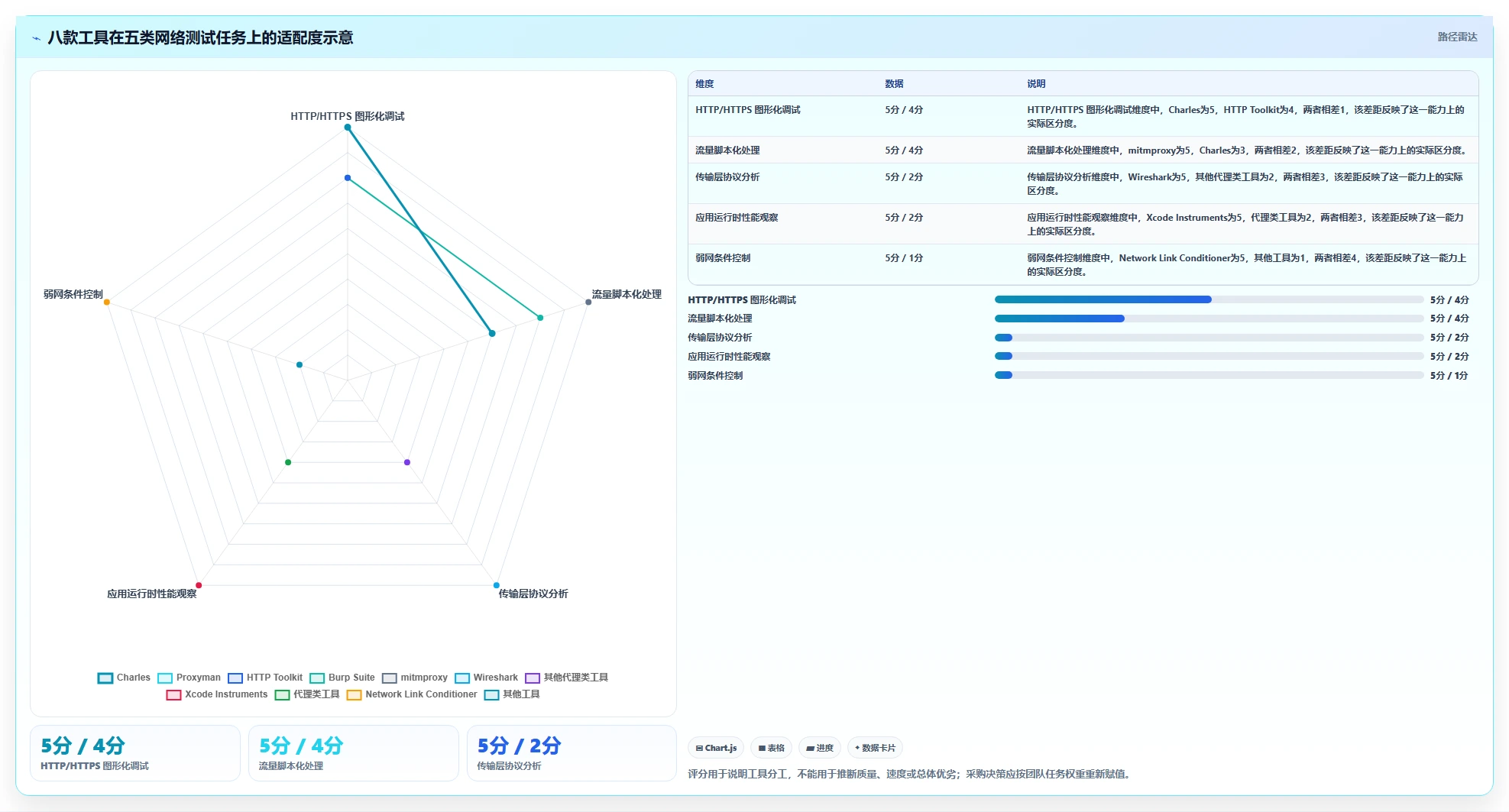Screen dimensions: 1509x812
Task: Click the 路径雷达 label in header
Action: click(1457, 37)
